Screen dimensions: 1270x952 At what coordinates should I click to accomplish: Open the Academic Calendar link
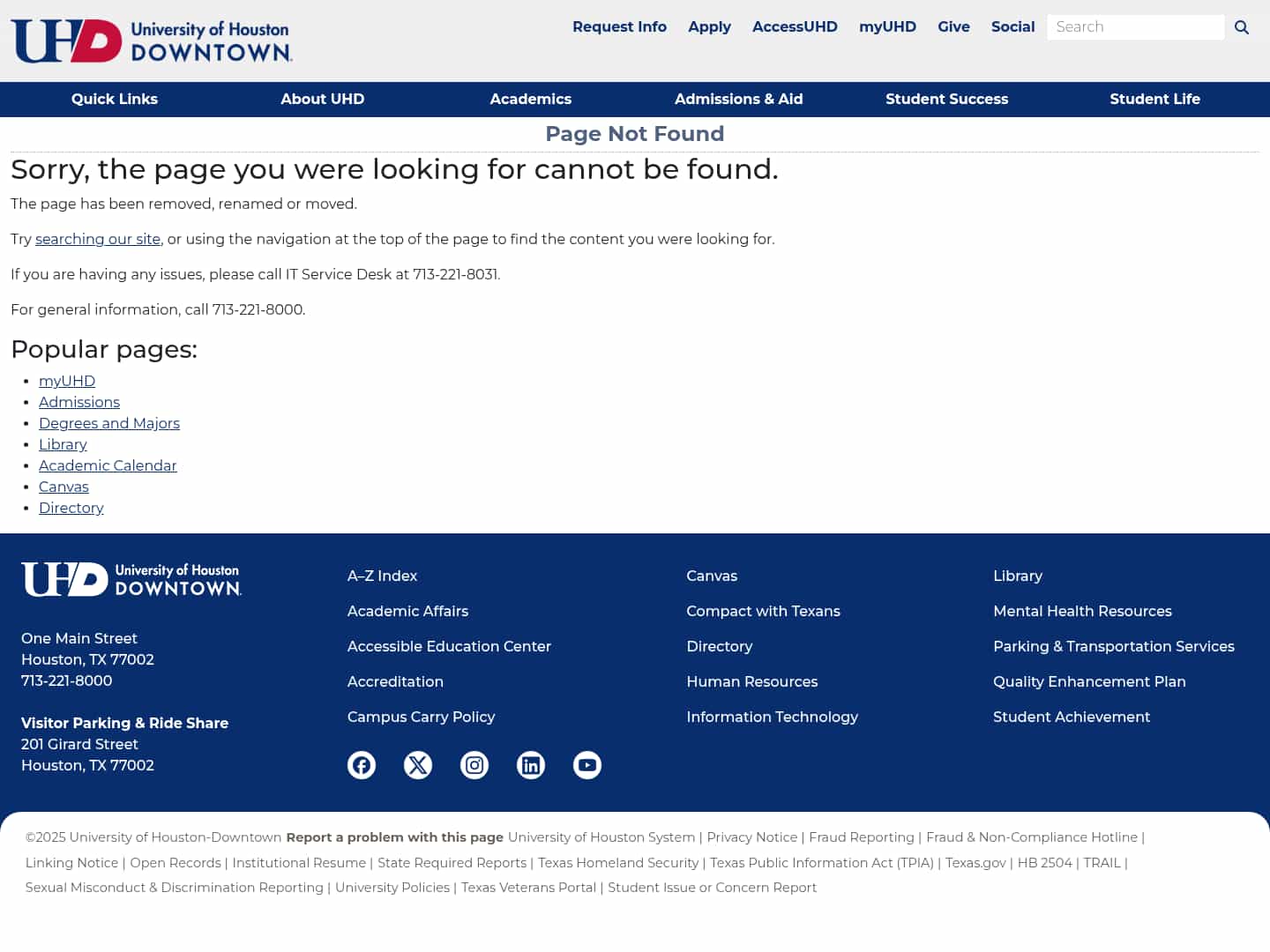coord(108,465)
